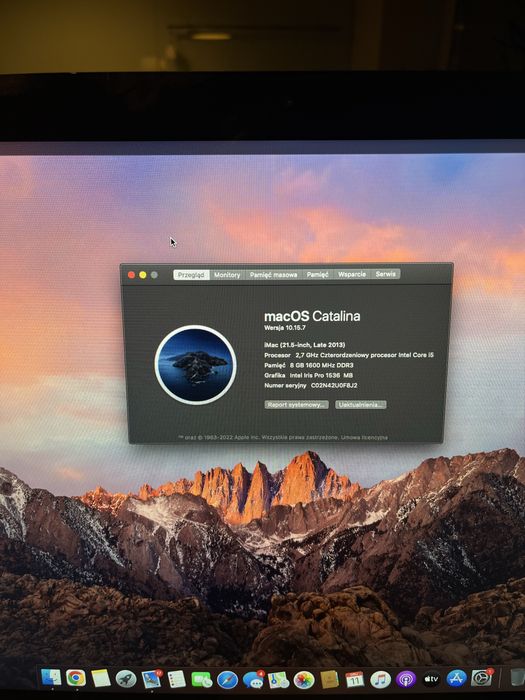Launch Music app in Dock
The width and height of the screenshot is (525, 700).
(x=380, y=679)
